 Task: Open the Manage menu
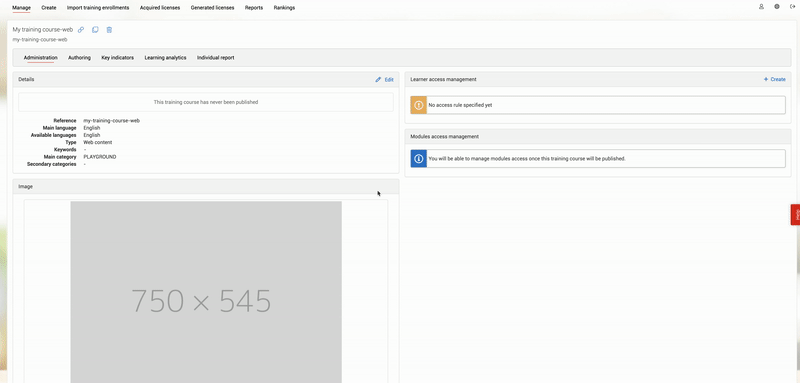click(x=21, y=8)
